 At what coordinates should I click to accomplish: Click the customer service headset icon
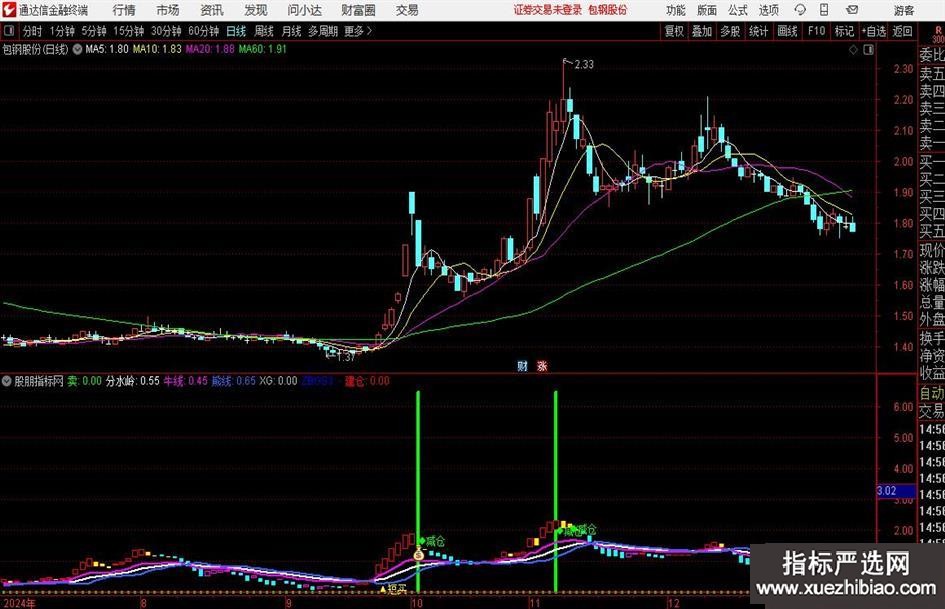point(800,10)
